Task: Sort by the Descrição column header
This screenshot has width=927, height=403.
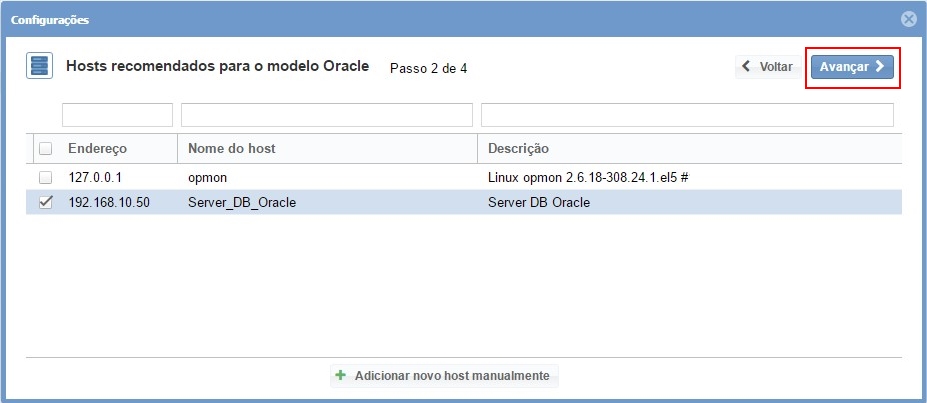Action: [518, 149]
